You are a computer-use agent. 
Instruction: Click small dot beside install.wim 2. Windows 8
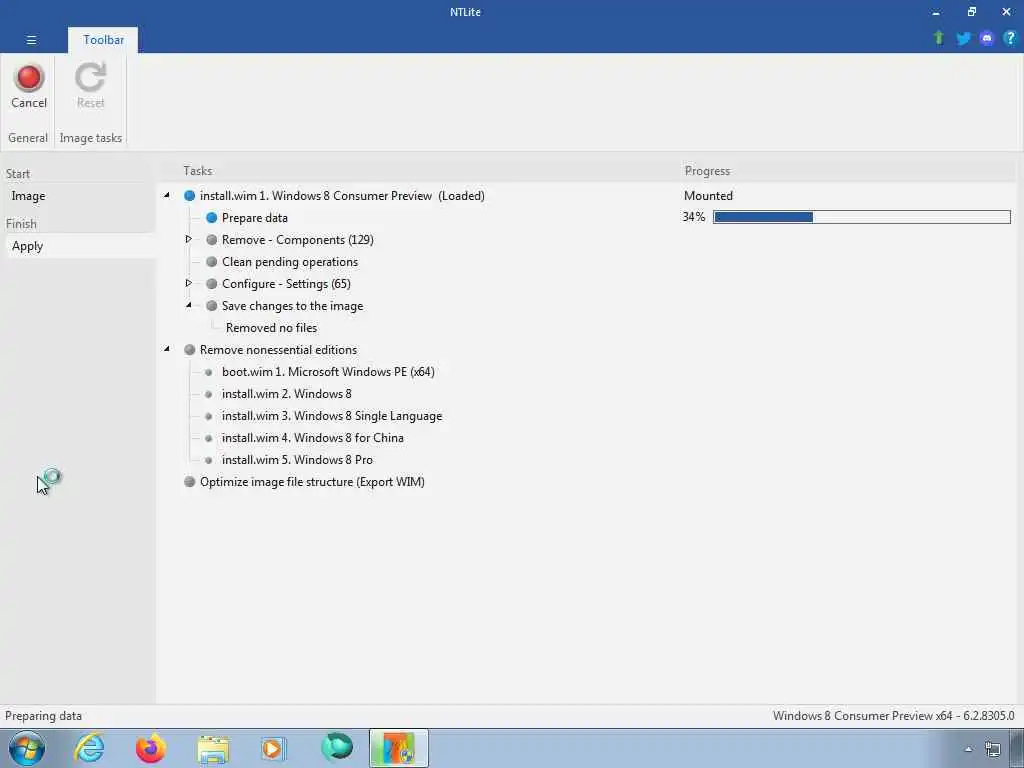pyautogui.click(x=208, y=394)
